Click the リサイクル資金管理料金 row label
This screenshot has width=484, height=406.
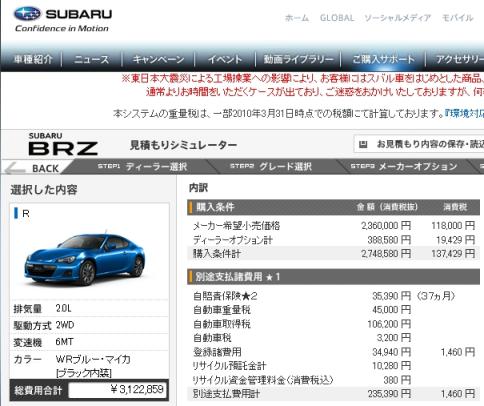[263, 380]
